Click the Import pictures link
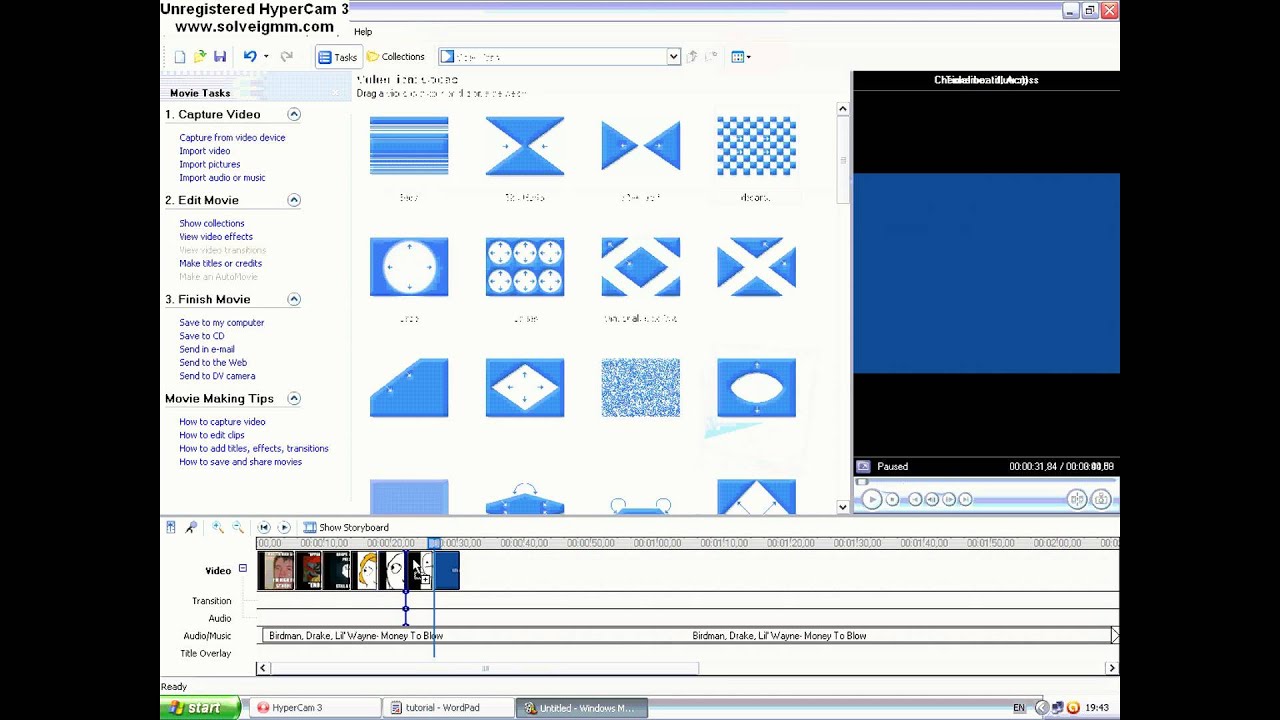The height and width of the screenshot is (720, 1280). point(209,164)
